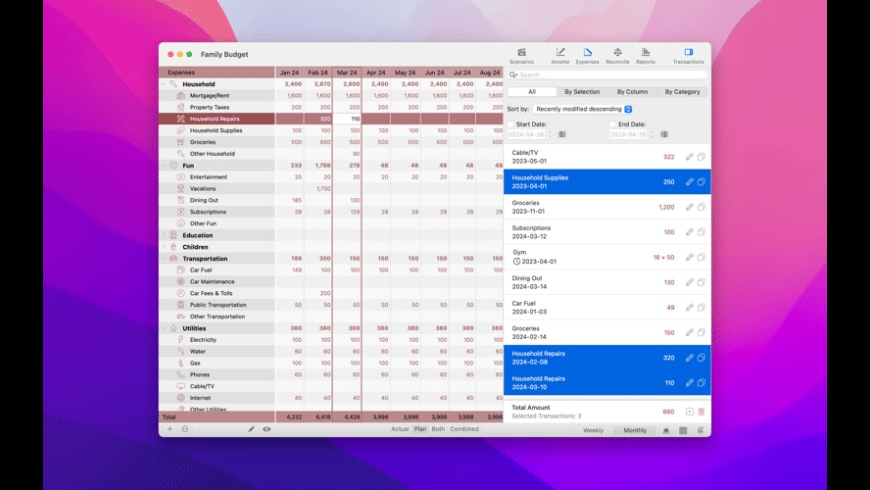Open the end date calendar picker
The width and height of the screenshot is (870, 490).
pyautogui.click(x=664, y=134)
